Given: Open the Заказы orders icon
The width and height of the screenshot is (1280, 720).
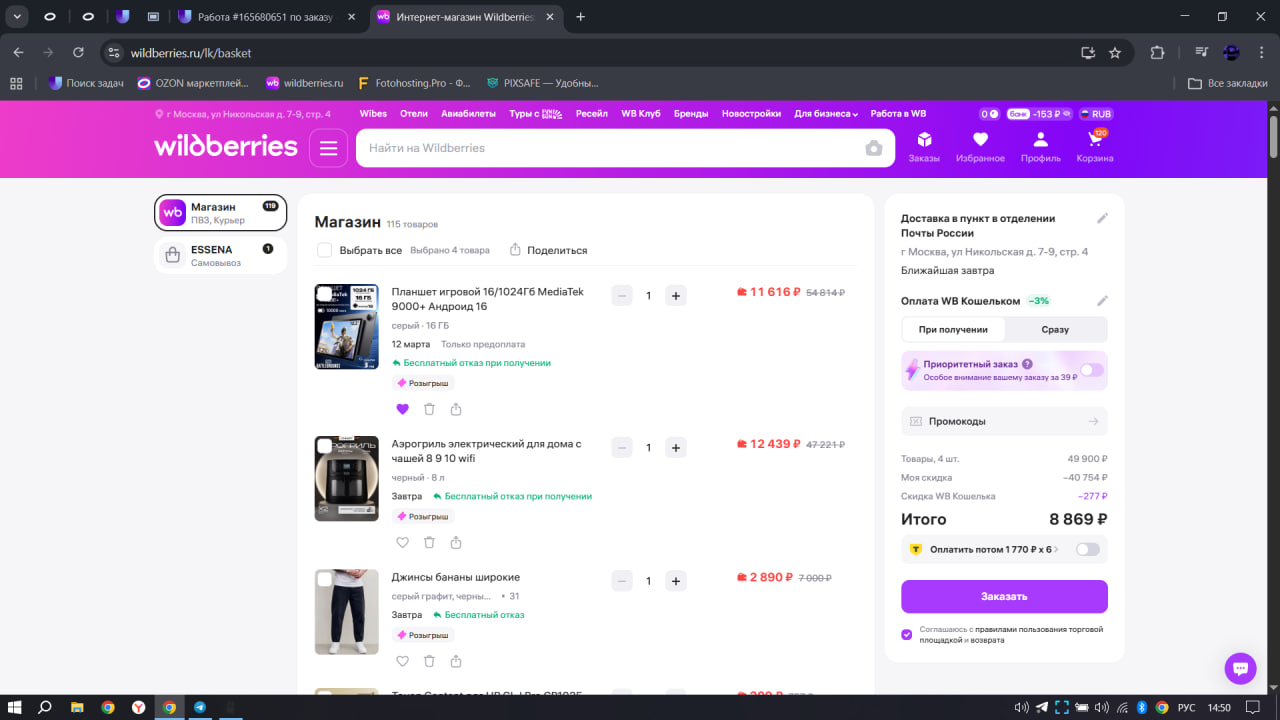Looking at the screenshot, I should click(924, 147).
